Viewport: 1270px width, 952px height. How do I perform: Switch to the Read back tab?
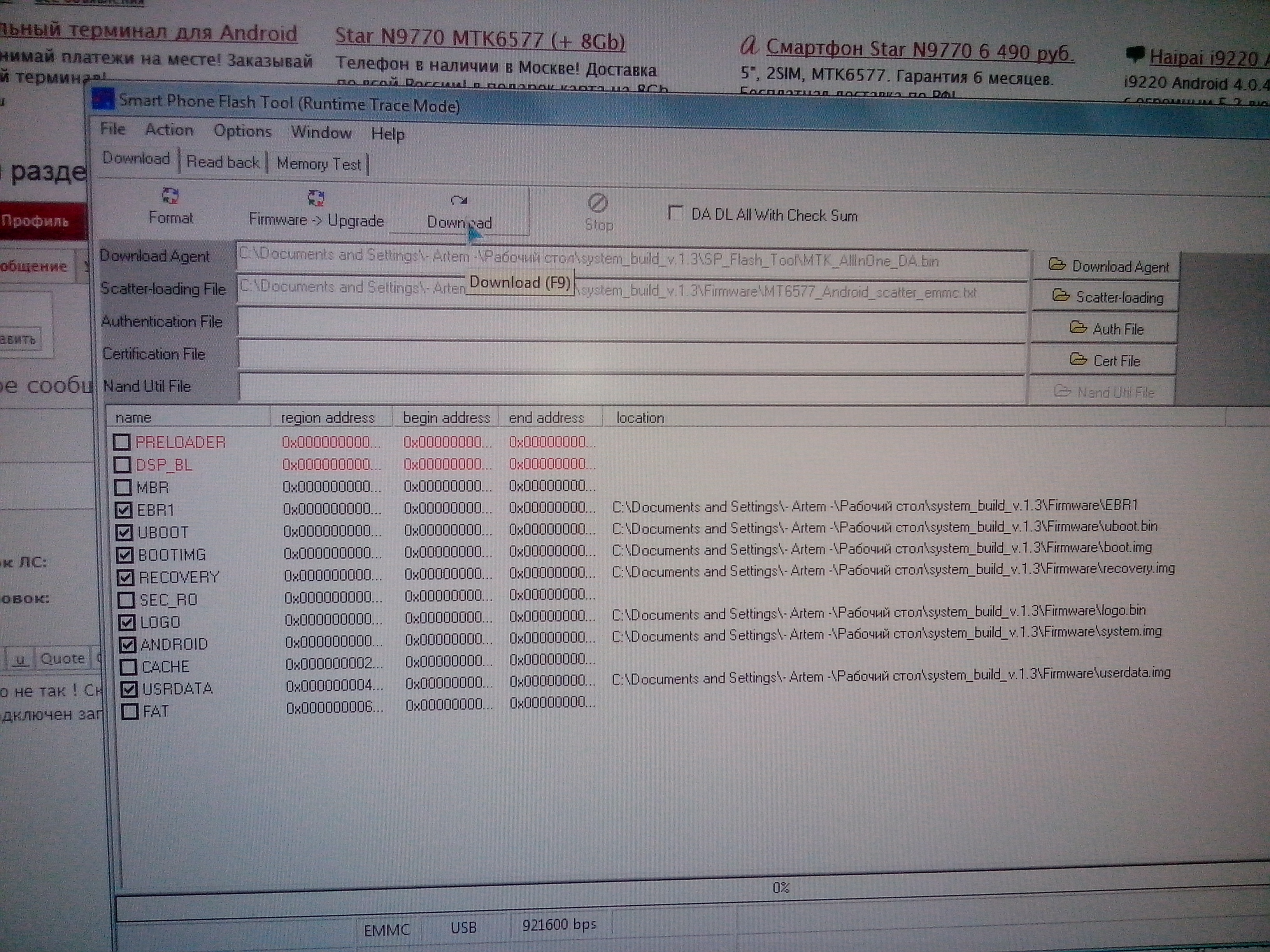click(223, 163)
